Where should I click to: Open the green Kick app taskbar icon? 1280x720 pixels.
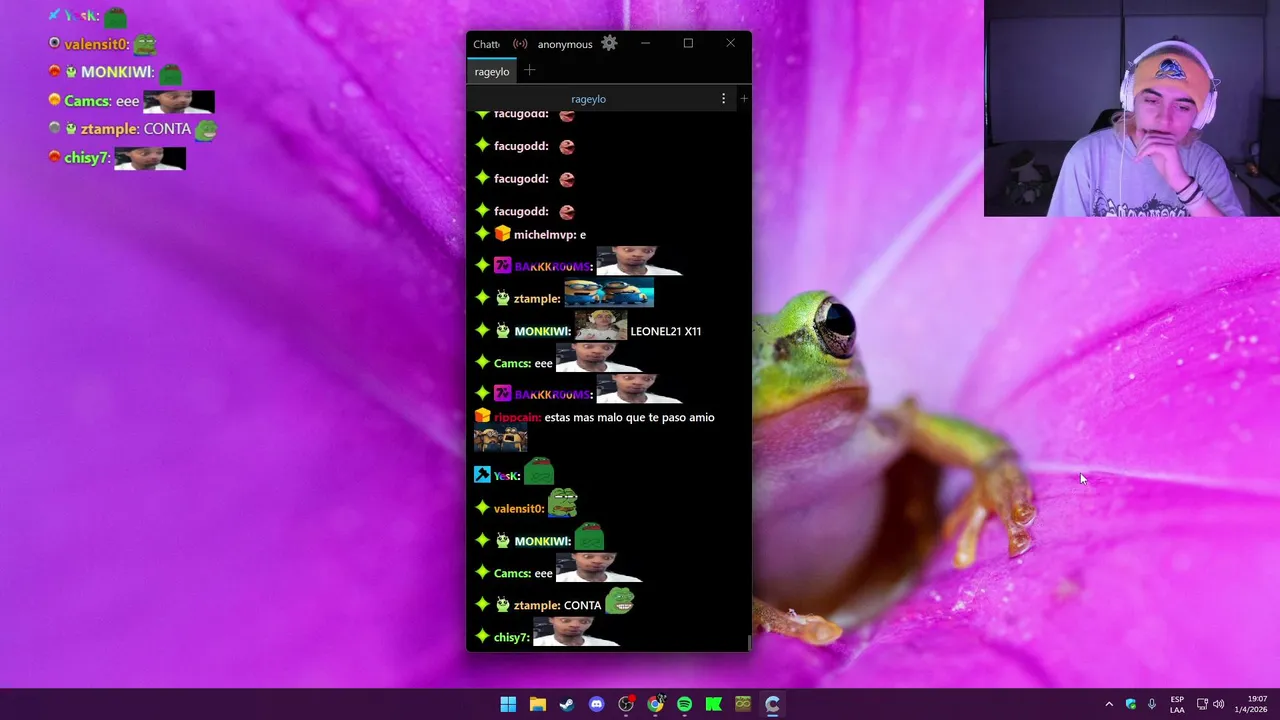[x=714, y=704]
